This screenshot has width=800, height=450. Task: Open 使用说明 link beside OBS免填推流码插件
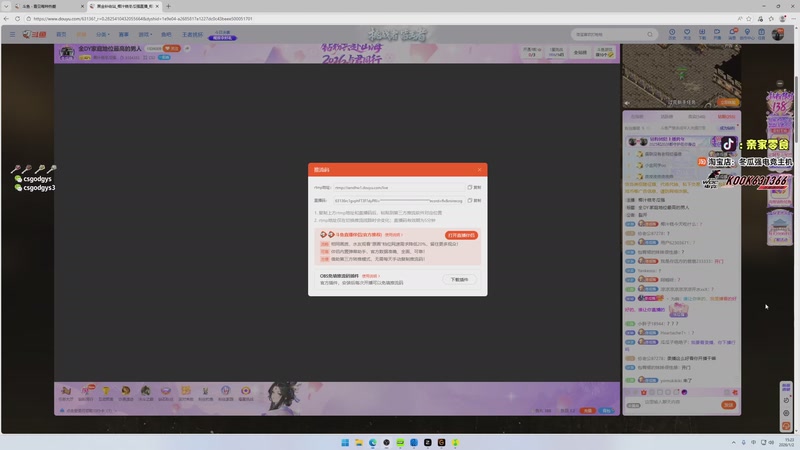(371, 276)
